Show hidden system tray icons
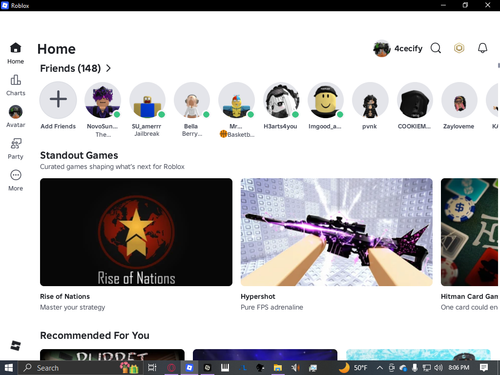The height and width of the screenshot is (375, 500). tap(379, 368)
